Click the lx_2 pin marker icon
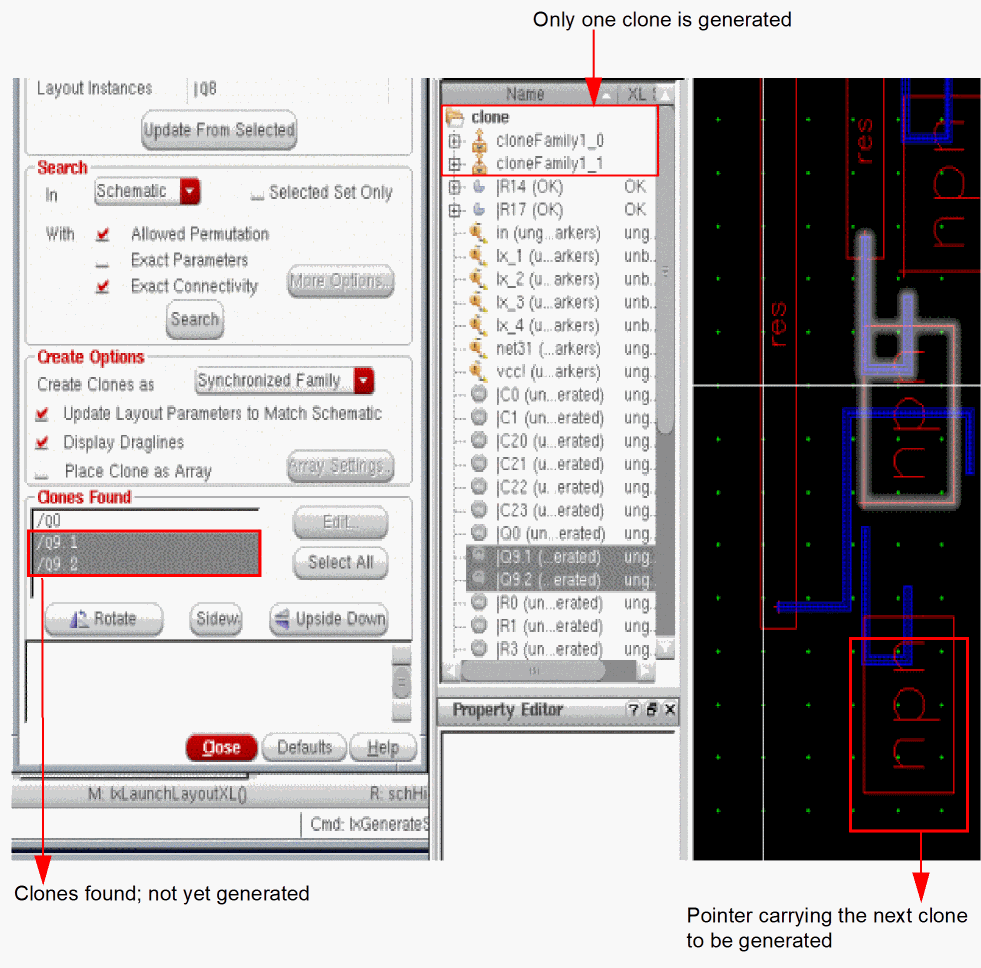981x968 pixels. point(479,279)
